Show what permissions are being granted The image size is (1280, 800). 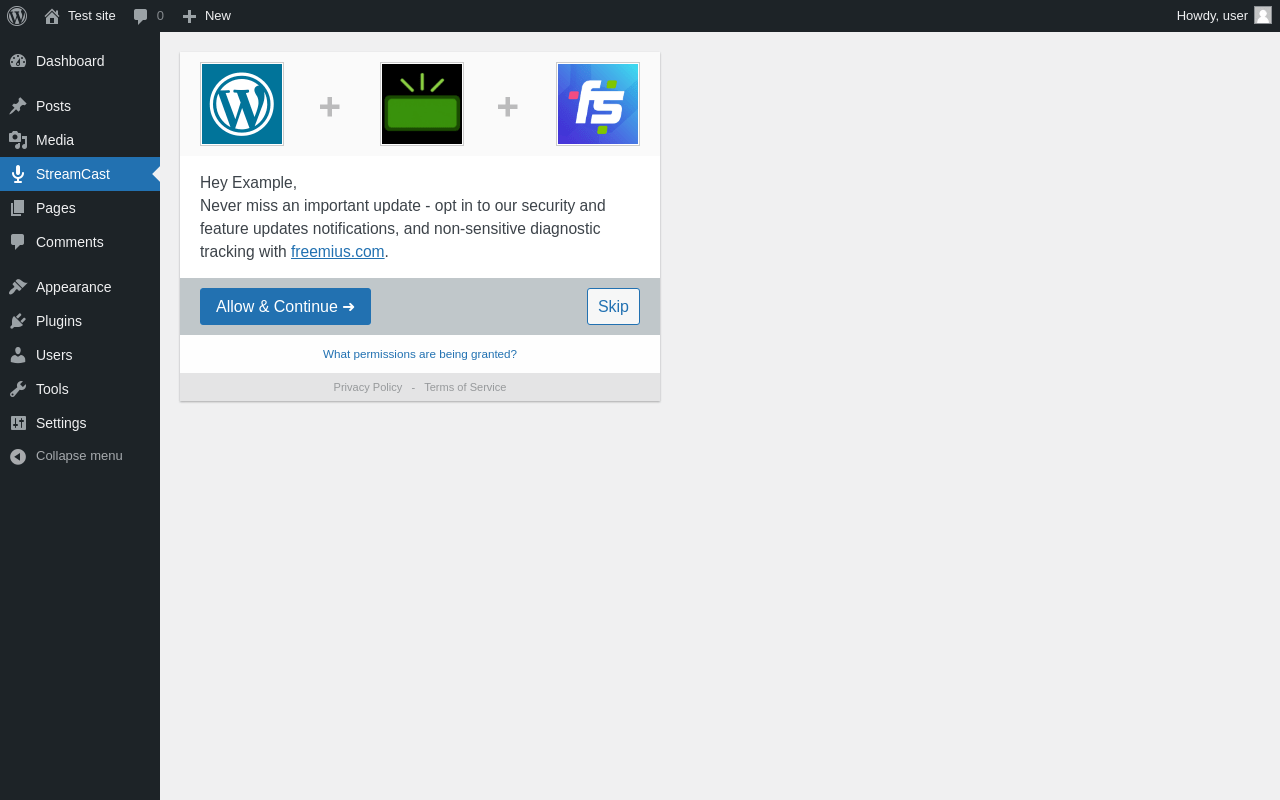pos(420,354)
